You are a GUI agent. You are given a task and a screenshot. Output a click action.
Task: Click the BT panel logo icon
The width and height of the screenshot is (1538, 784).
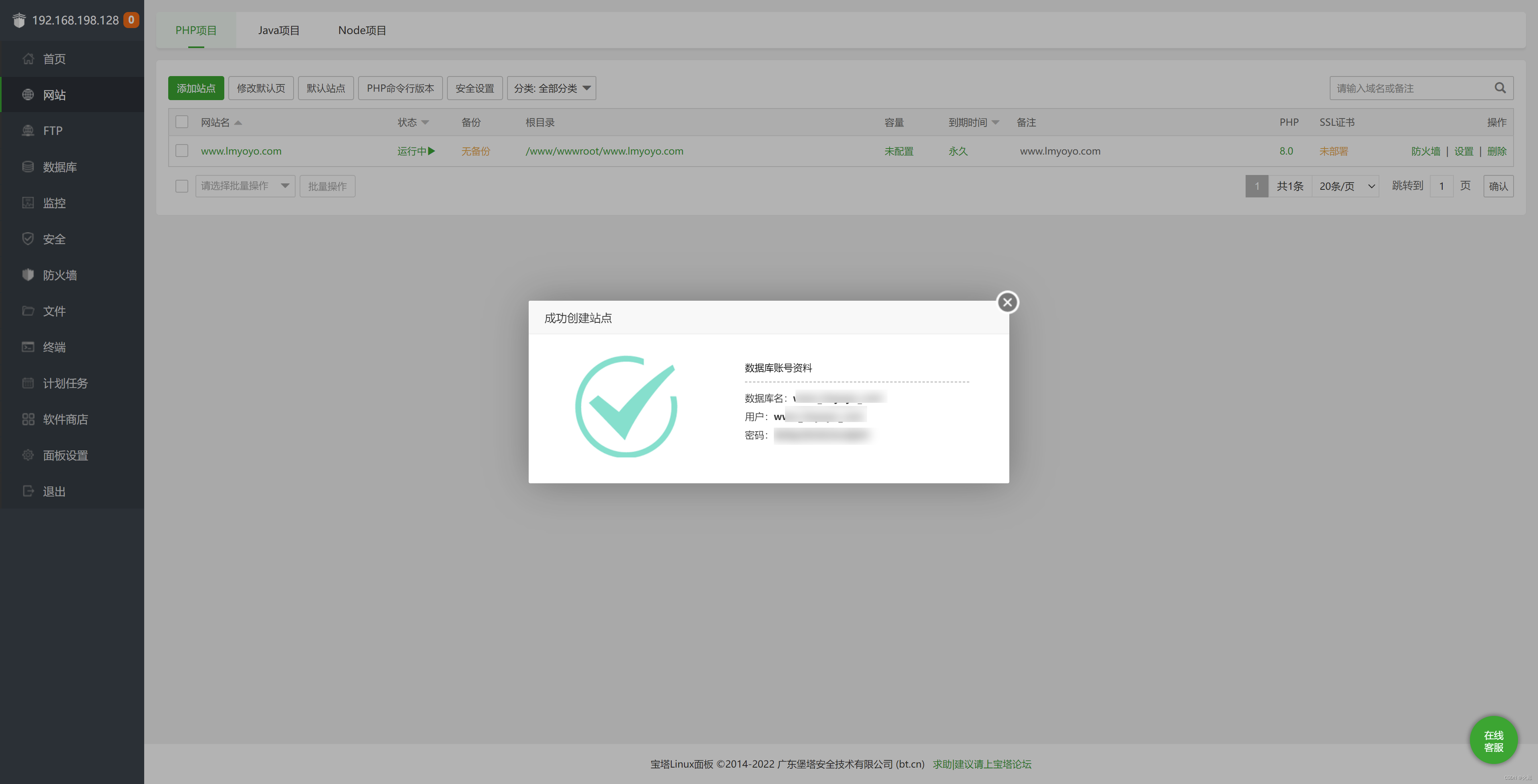[19, 20]
